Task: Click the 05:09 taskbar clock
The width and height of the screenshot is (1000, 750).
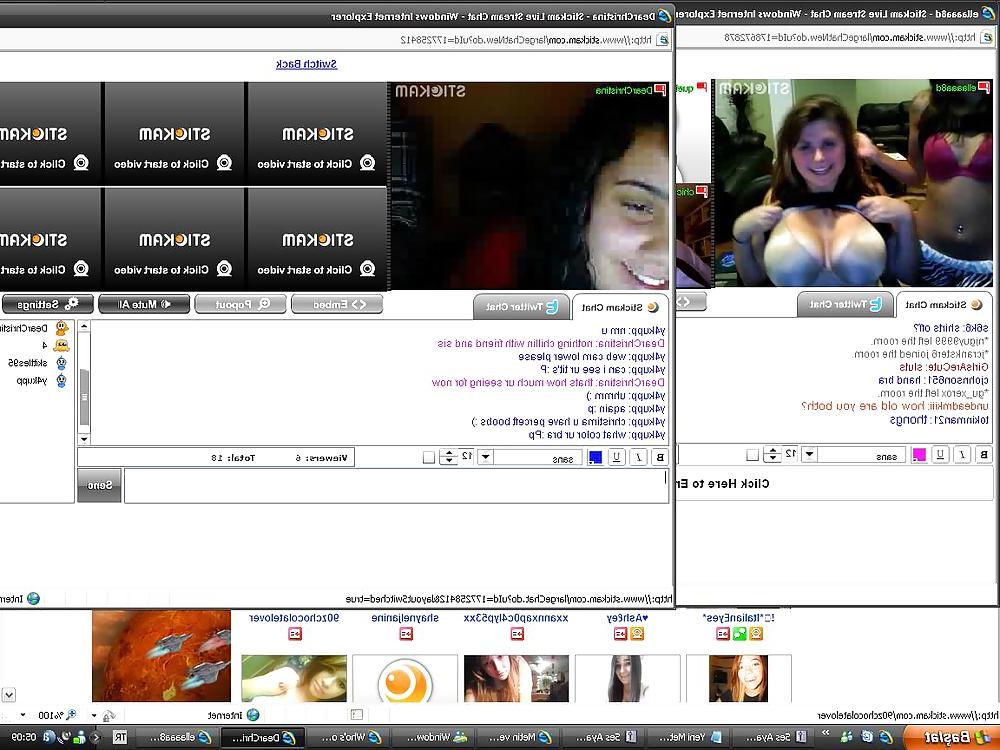Action: [24, 737]
